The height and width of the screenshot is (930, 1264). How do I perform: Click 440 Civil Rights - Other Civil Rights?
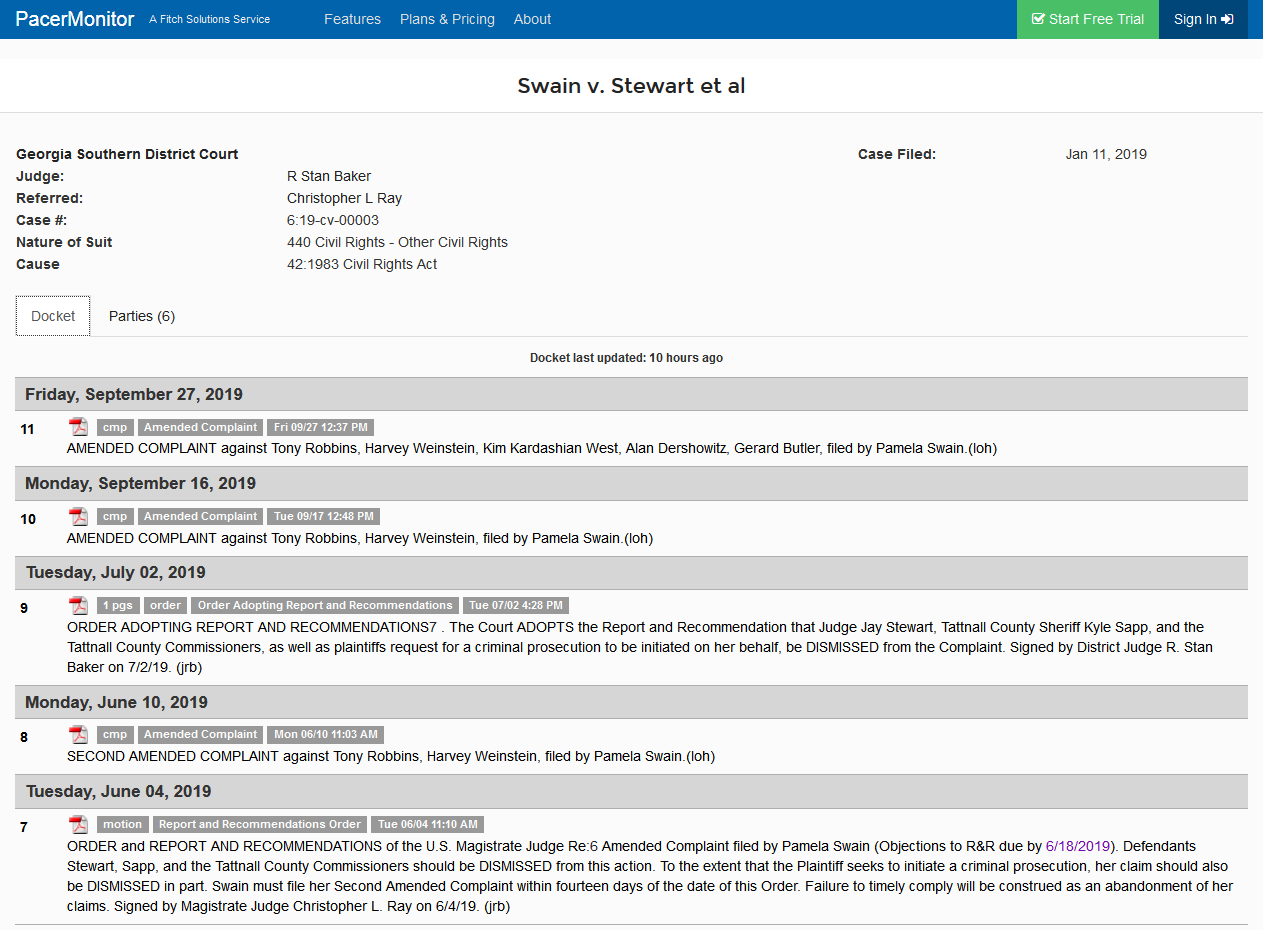[x=397, y=242]
